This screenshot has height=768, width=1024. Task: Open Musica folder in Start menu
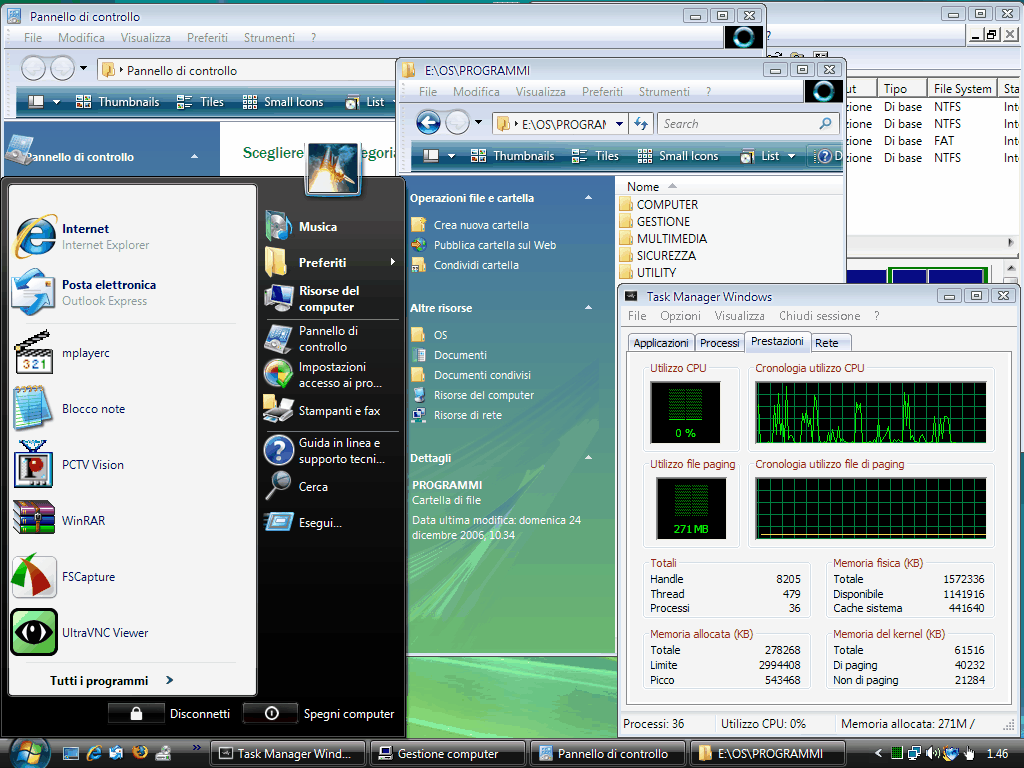coord(301,227)
